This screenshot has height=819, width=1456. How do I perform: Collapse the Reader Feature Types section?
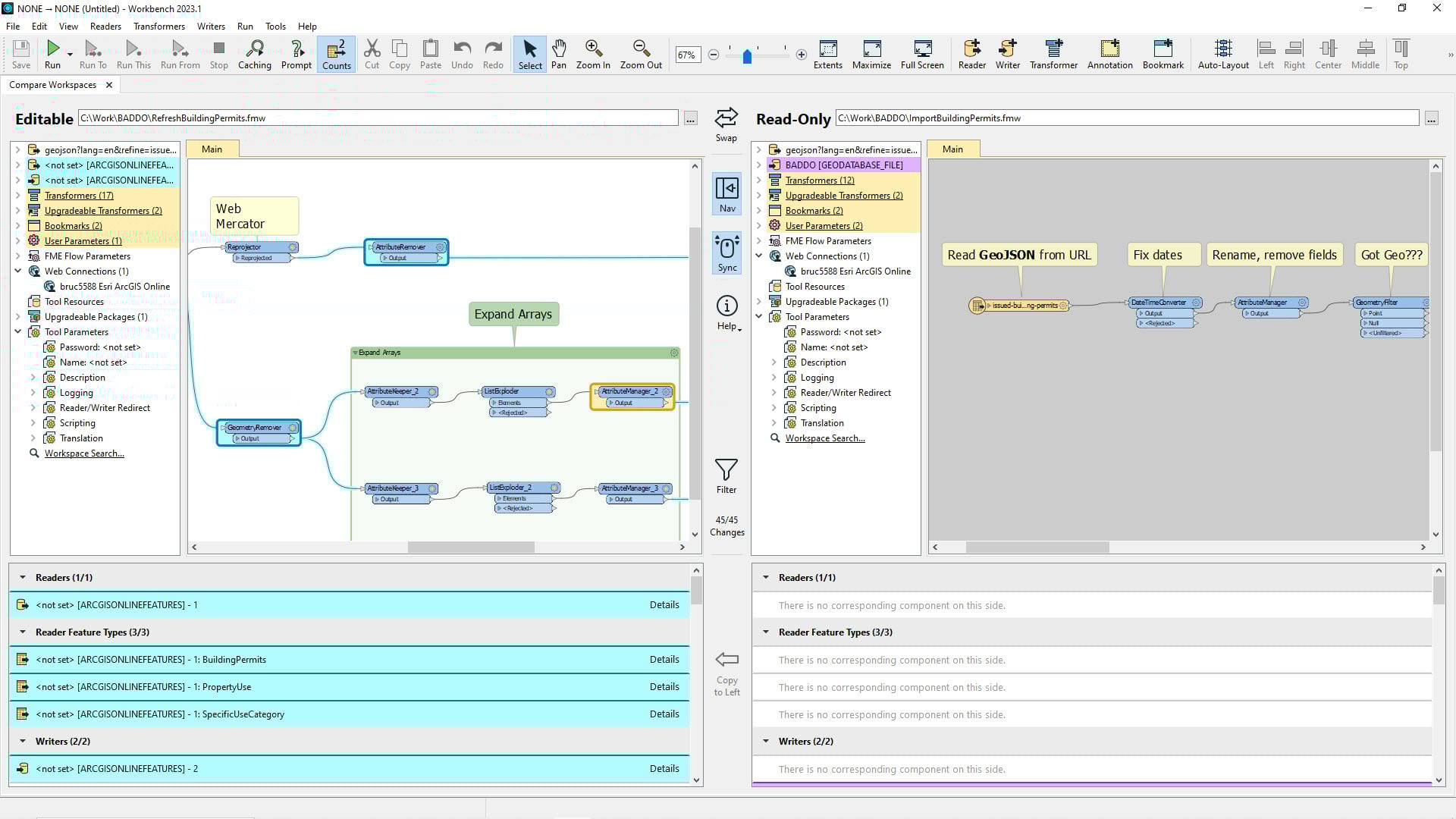(23, 632)
